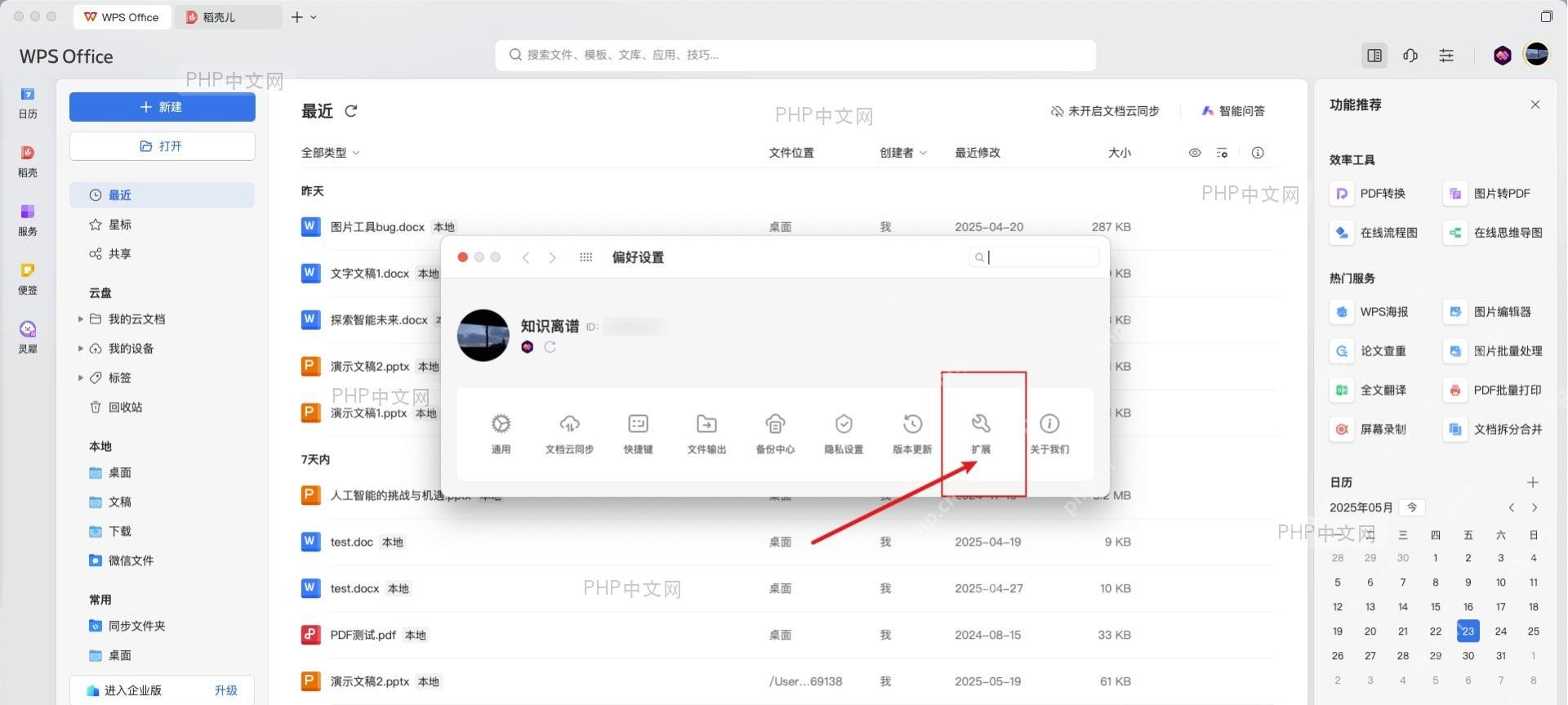This screenshot has height=705, width=1568.
Task: Show all preferences grid view
Action: (586, 257)
